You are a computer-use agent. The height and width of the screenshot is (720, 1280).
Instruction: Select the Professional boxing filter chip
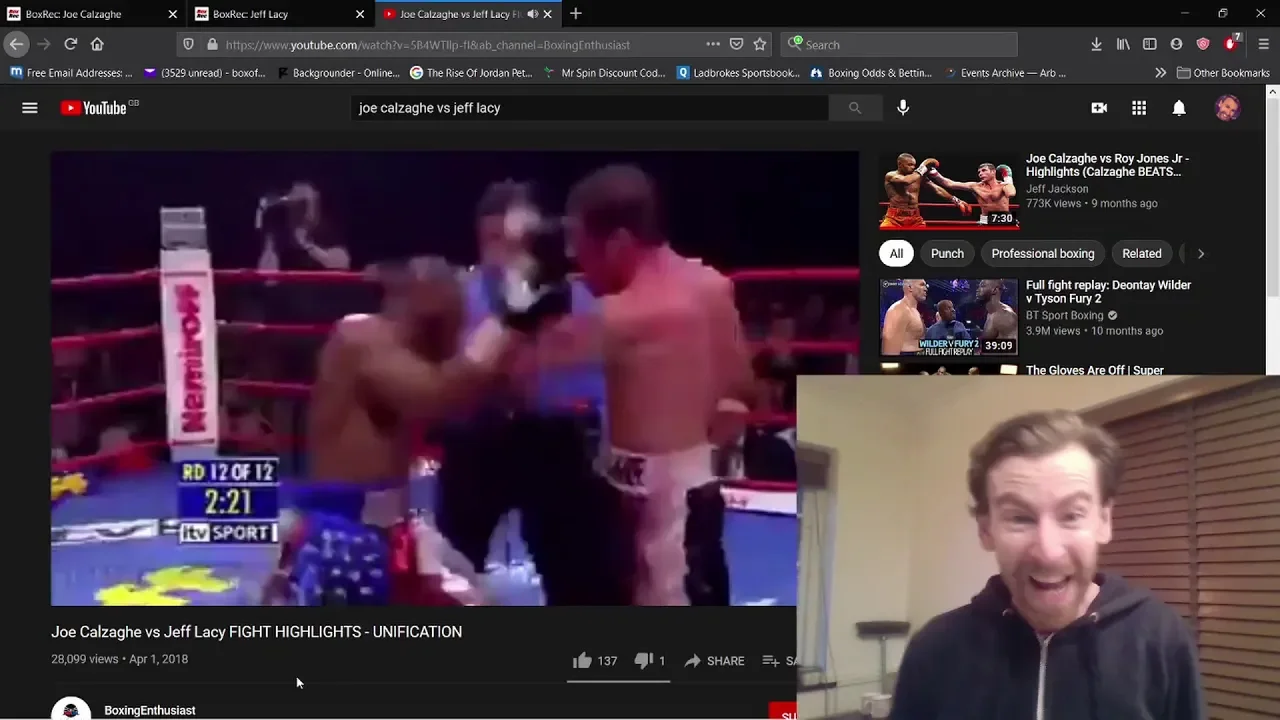pyautogui.click(x=1043, y=254)
